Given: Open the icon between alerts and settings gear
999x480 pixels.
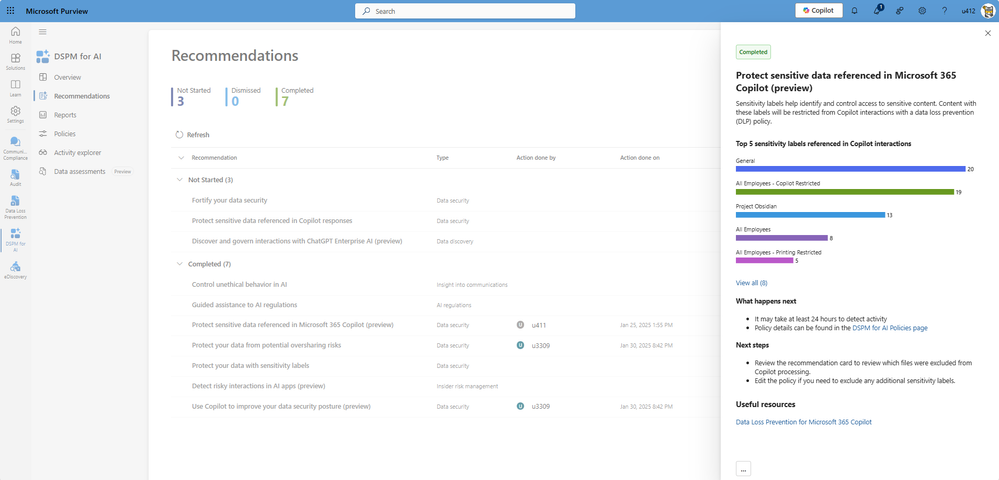Looking at the screenshot, I should click(x=900, y=11).
